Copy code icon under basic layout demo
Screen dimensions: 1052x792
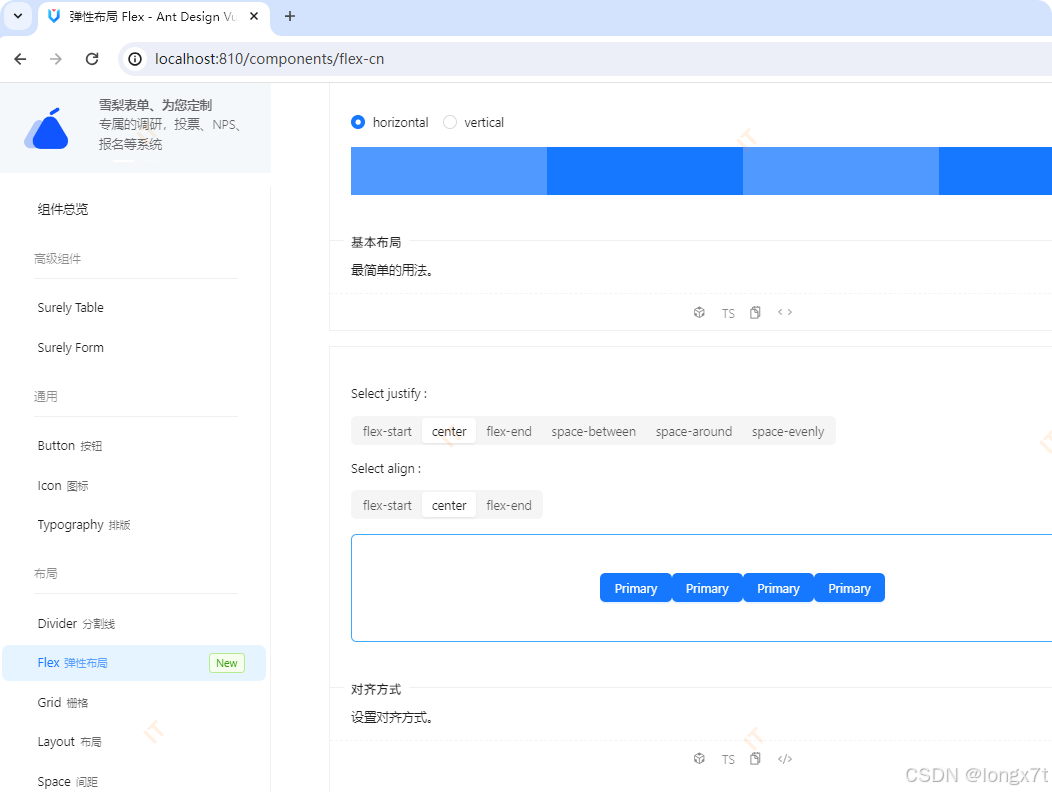755,313
